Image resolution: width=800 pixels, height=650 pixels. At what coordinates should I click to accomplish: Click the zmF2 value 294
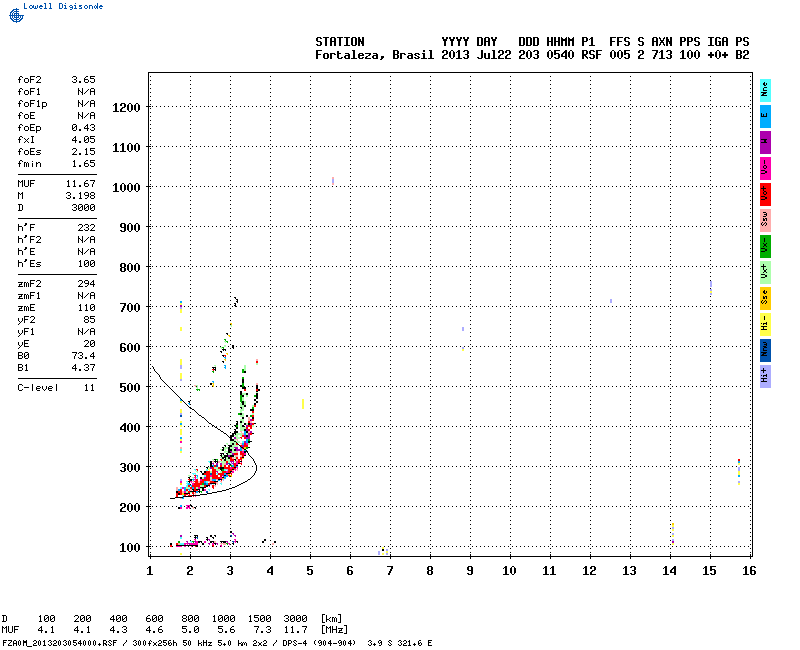[86, 284]
